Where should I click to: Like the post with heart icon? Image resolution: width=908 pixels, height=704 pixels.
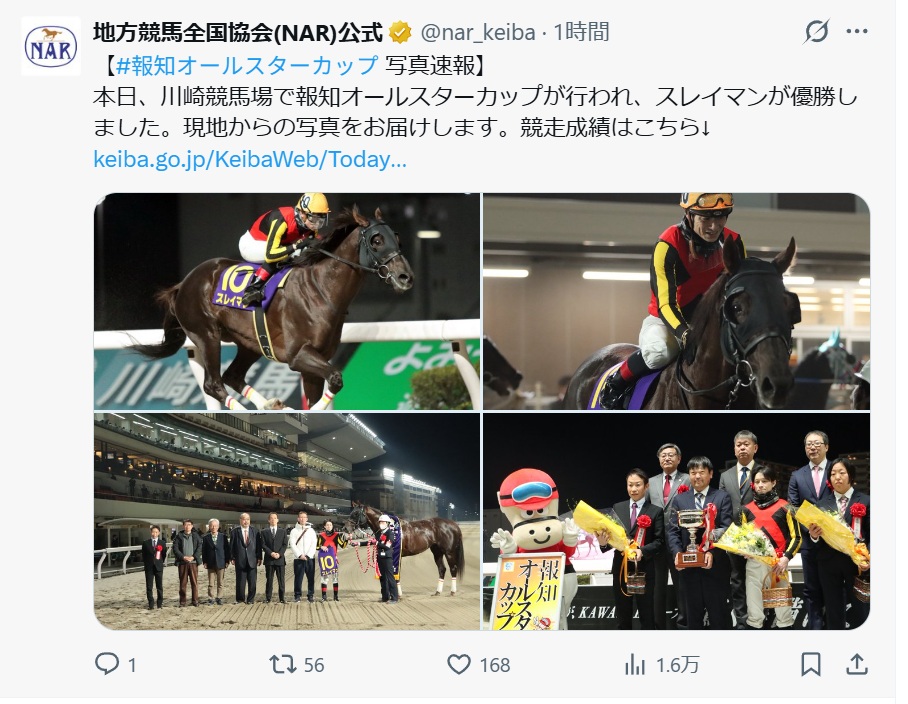[x=459, y=664]
